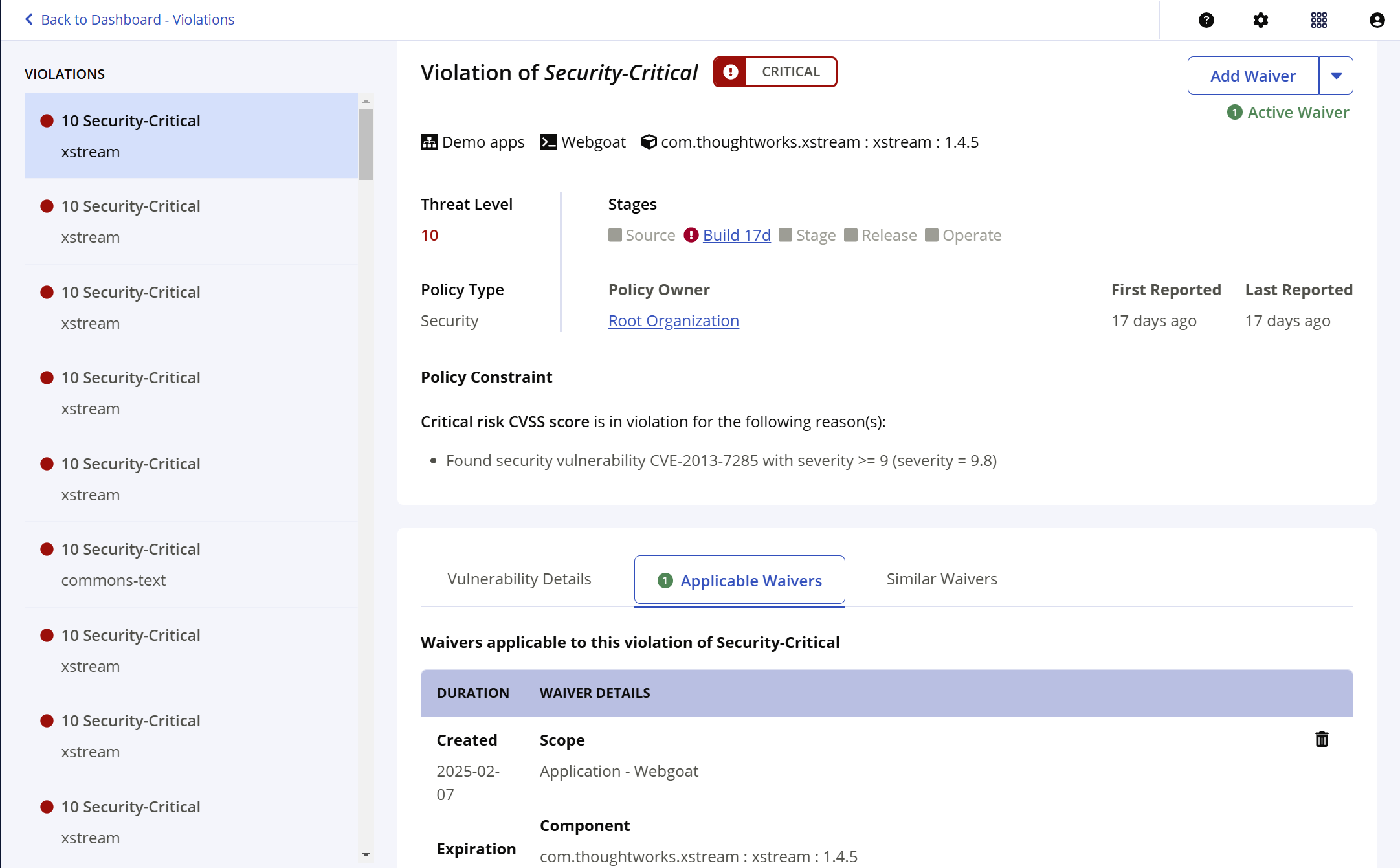Screen dimensions: 1400x868
Task: Click the Policy Type Security value
Action: click(x=449, y=320)
